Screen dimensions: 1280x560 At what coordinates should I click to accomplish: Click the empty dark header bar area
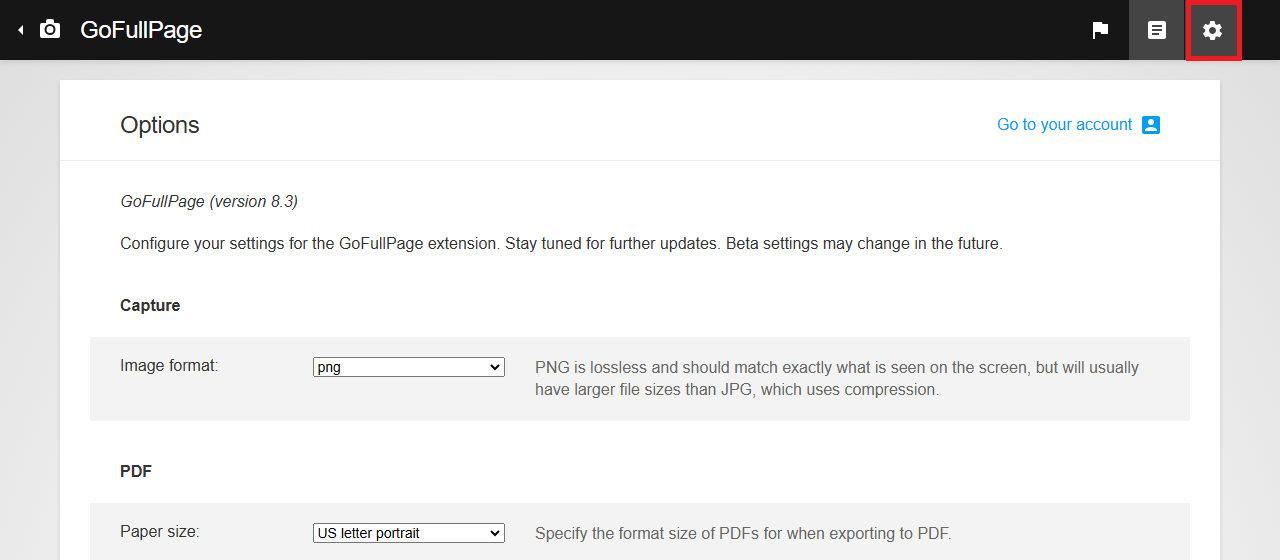(640, 30)
